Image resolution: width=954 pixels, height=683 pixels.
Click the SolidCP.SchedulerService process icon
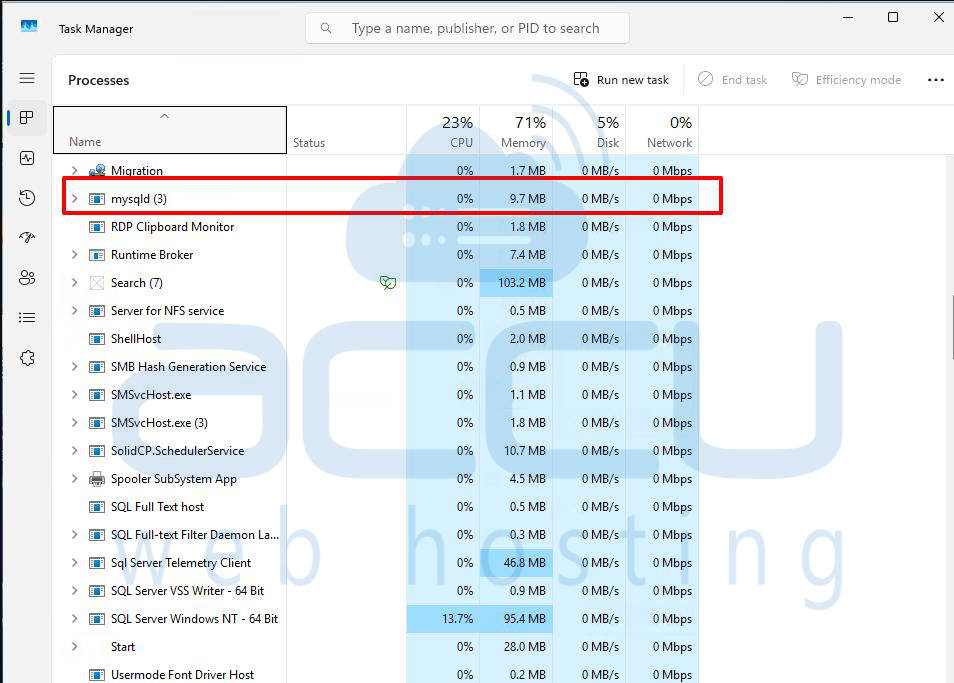97,451
